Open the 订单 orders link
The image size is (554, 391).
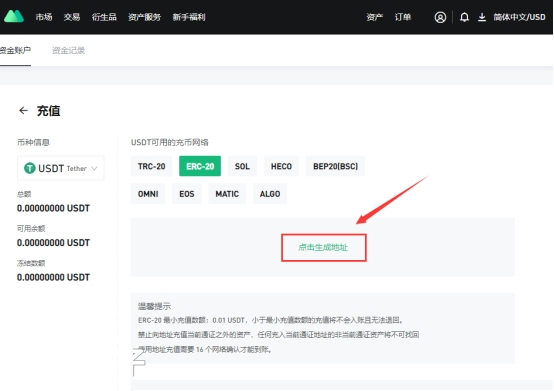tap(403, 17)
